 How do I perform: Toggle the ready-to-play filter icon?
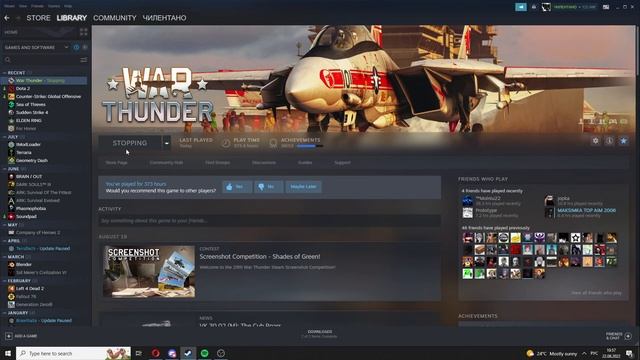tap(84, 47)
